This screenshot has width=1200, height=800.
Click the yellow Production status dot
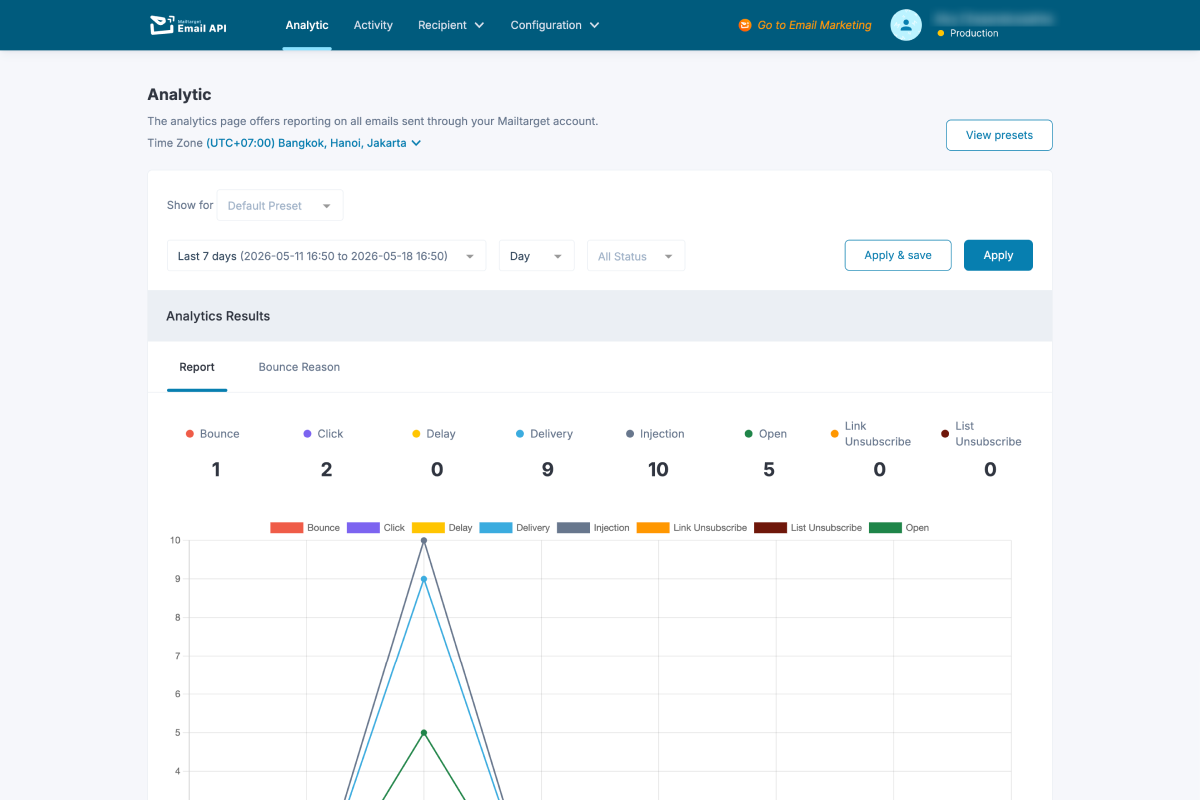(x=941, y=33)
